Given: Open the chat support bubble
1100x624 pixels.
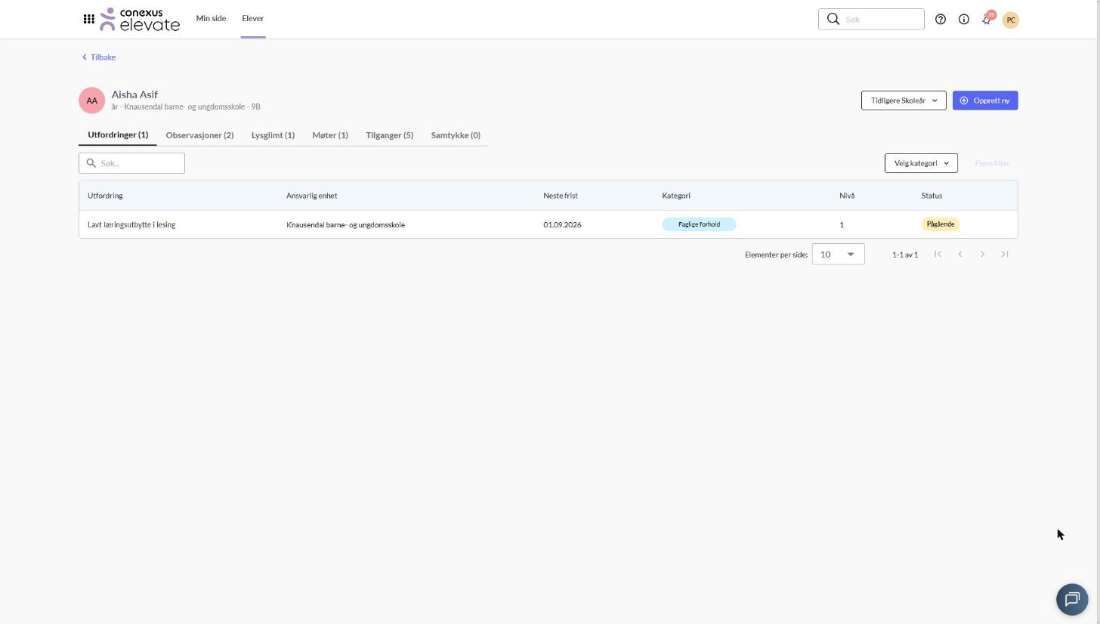Looking at the screenshot, I should pyautogui.click(x=1072, y=599).
